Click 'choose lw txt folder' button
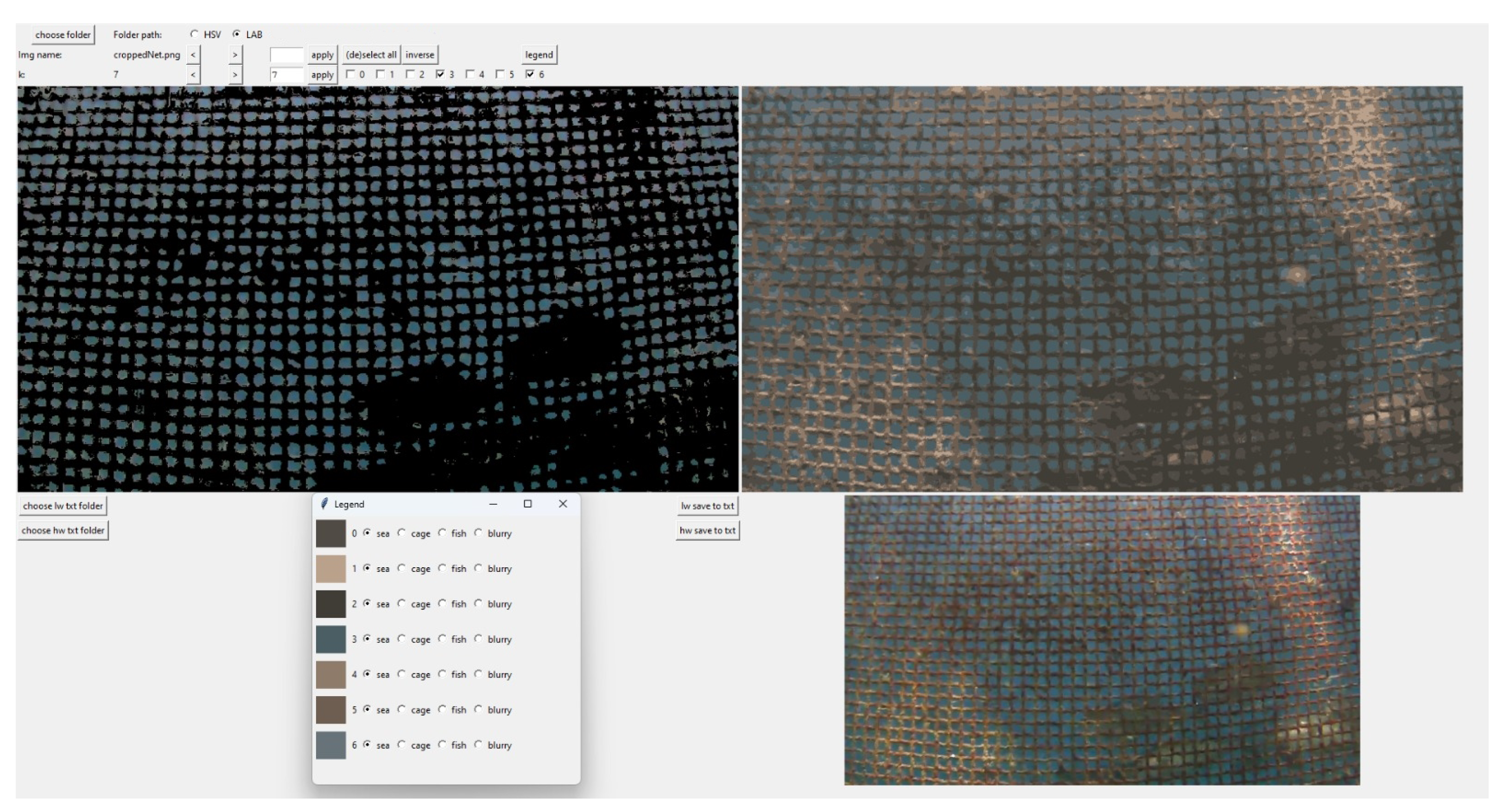The height and width of the screenshot is (812, 1503). (63, 506)
